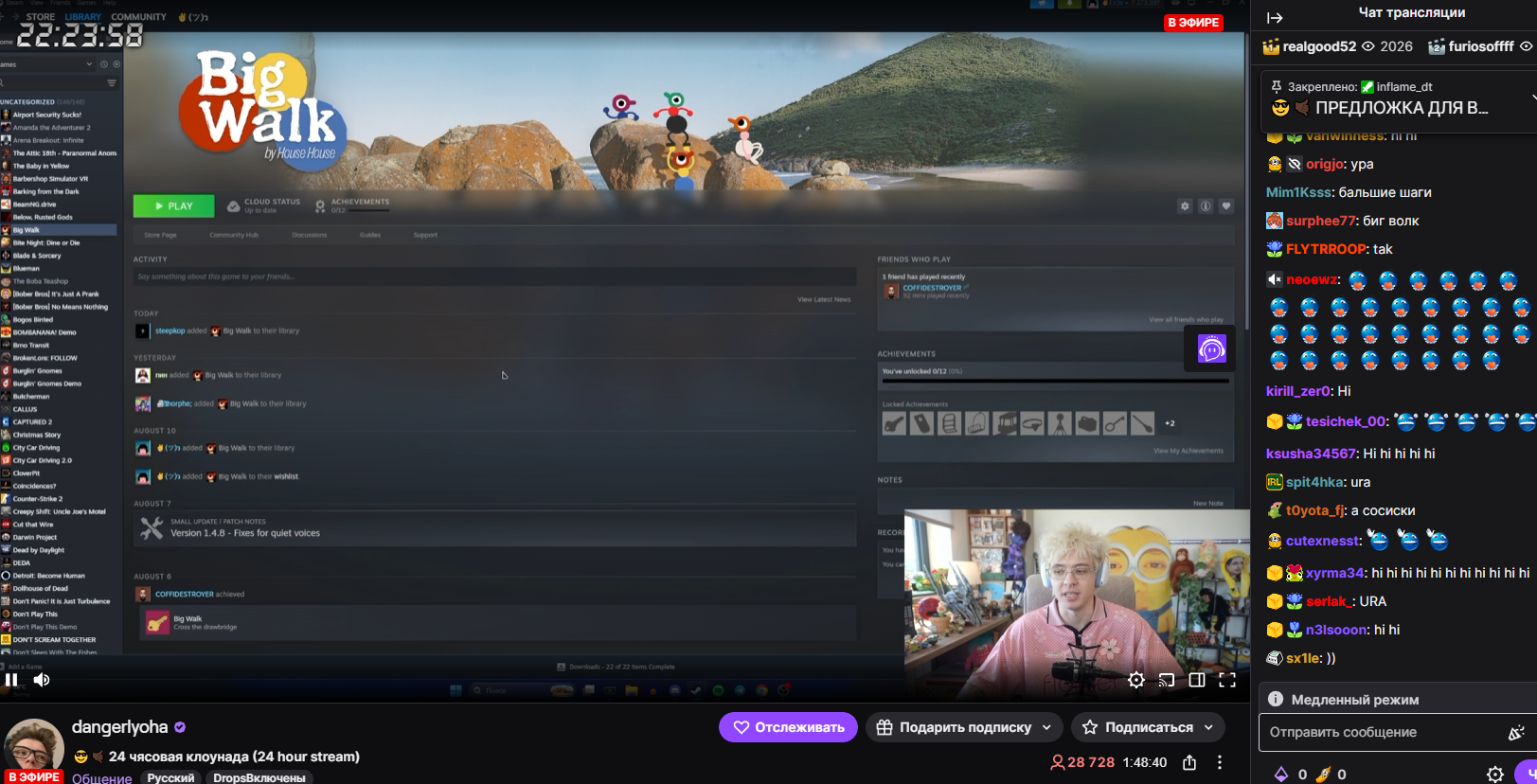Open the Steam STORE menu
This screenshot has height=784, width=1537.
(41, 17)
